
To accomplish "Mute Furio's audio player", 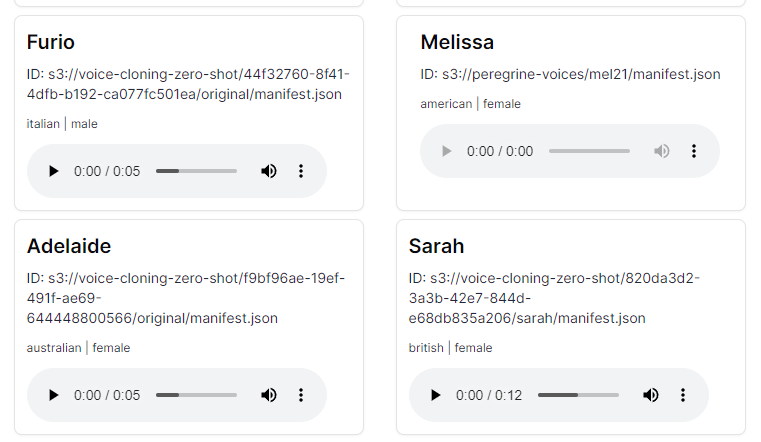I will 268,171.
